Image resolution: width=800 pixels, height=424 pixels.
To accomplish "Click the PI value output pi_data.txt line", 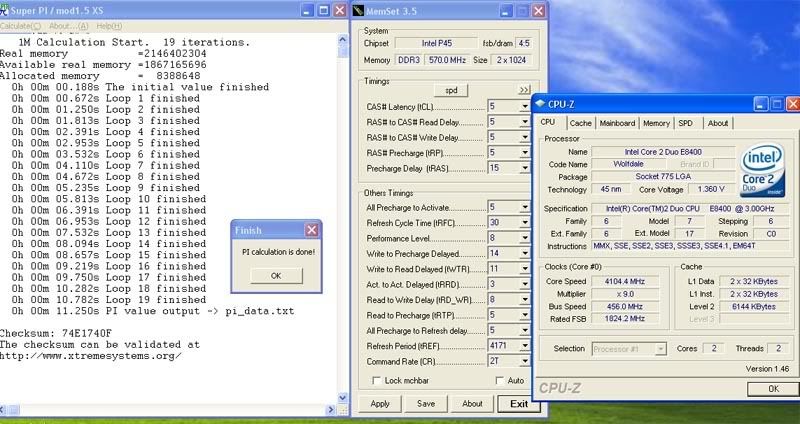I will point(153,311).
